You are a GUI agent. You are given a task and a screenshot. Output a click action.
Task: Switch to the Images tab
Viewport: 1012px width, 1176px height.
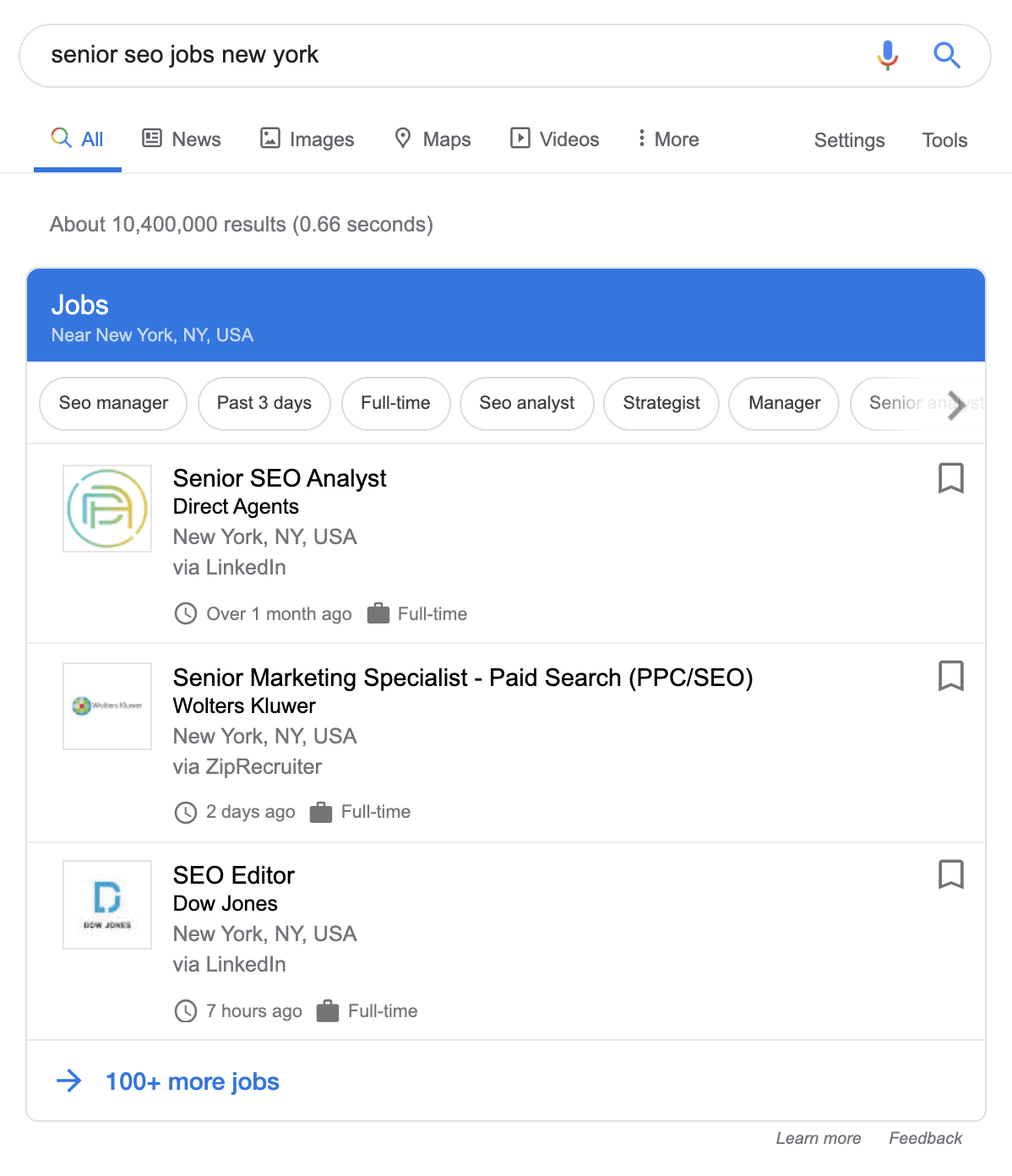[307, 139]
